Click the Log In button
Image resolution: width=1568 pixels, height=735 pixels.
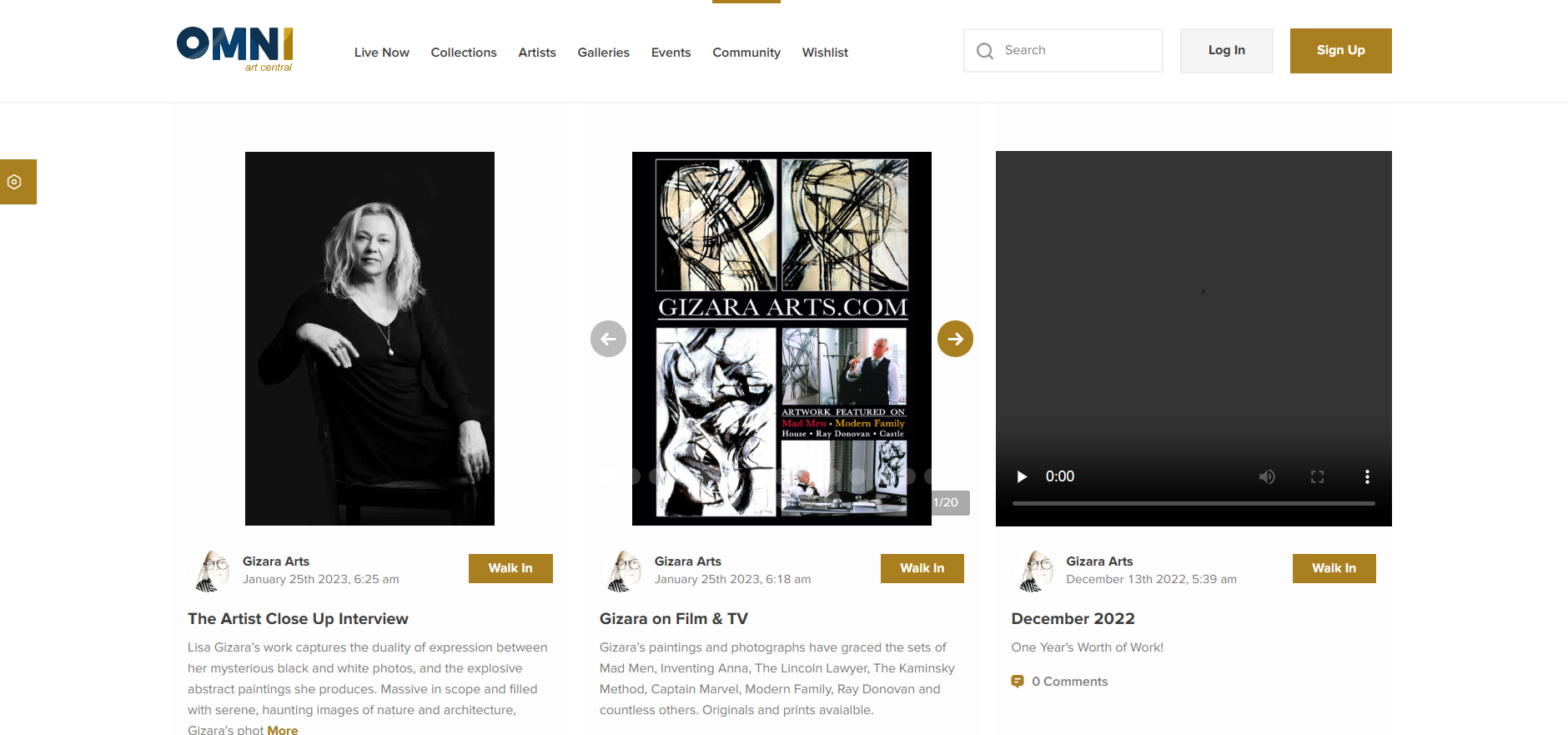pyautogui.click(x=1227, y=51)
